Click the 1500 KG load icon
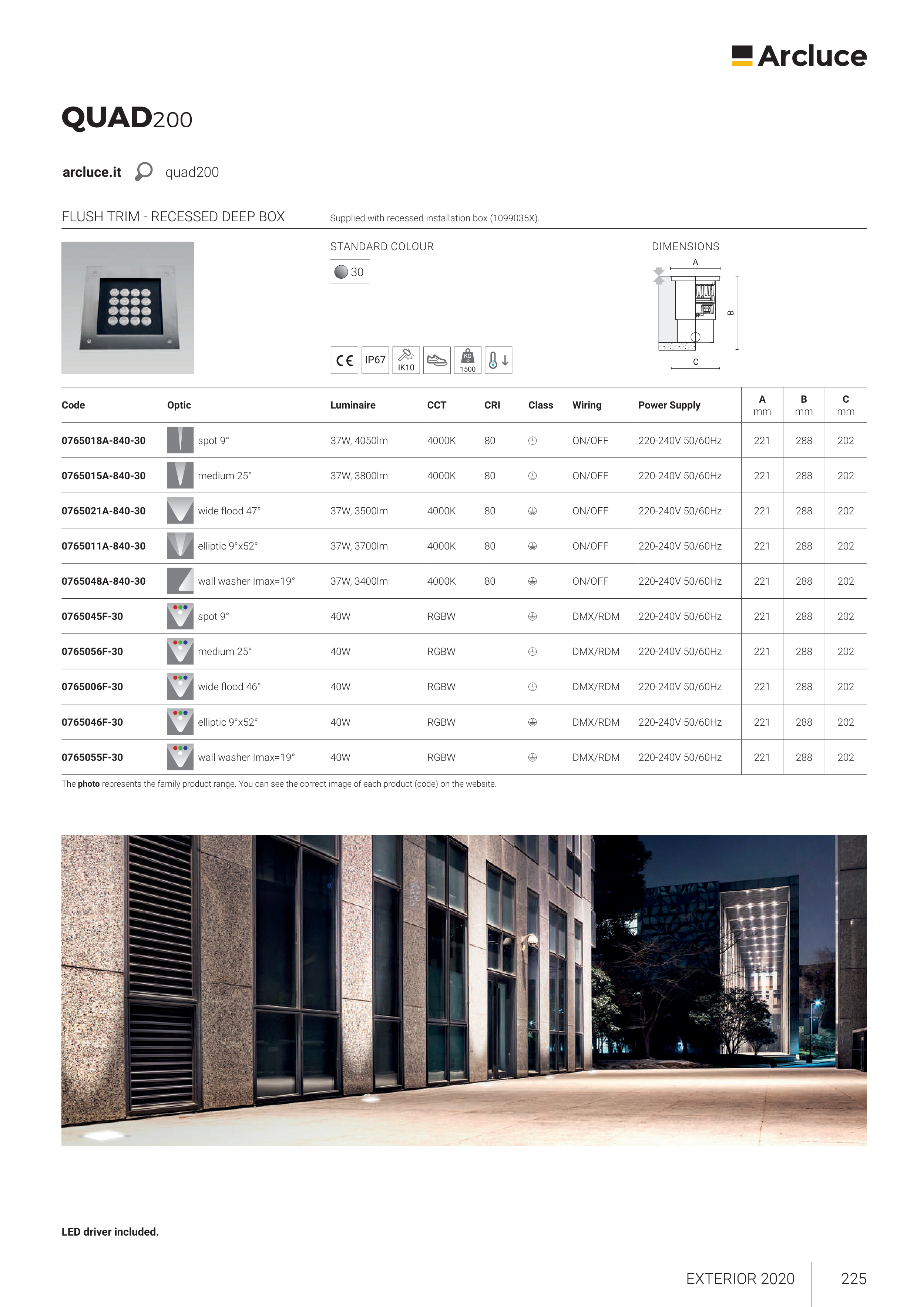This screenshot has width=924, height=1307. [467, 360]
